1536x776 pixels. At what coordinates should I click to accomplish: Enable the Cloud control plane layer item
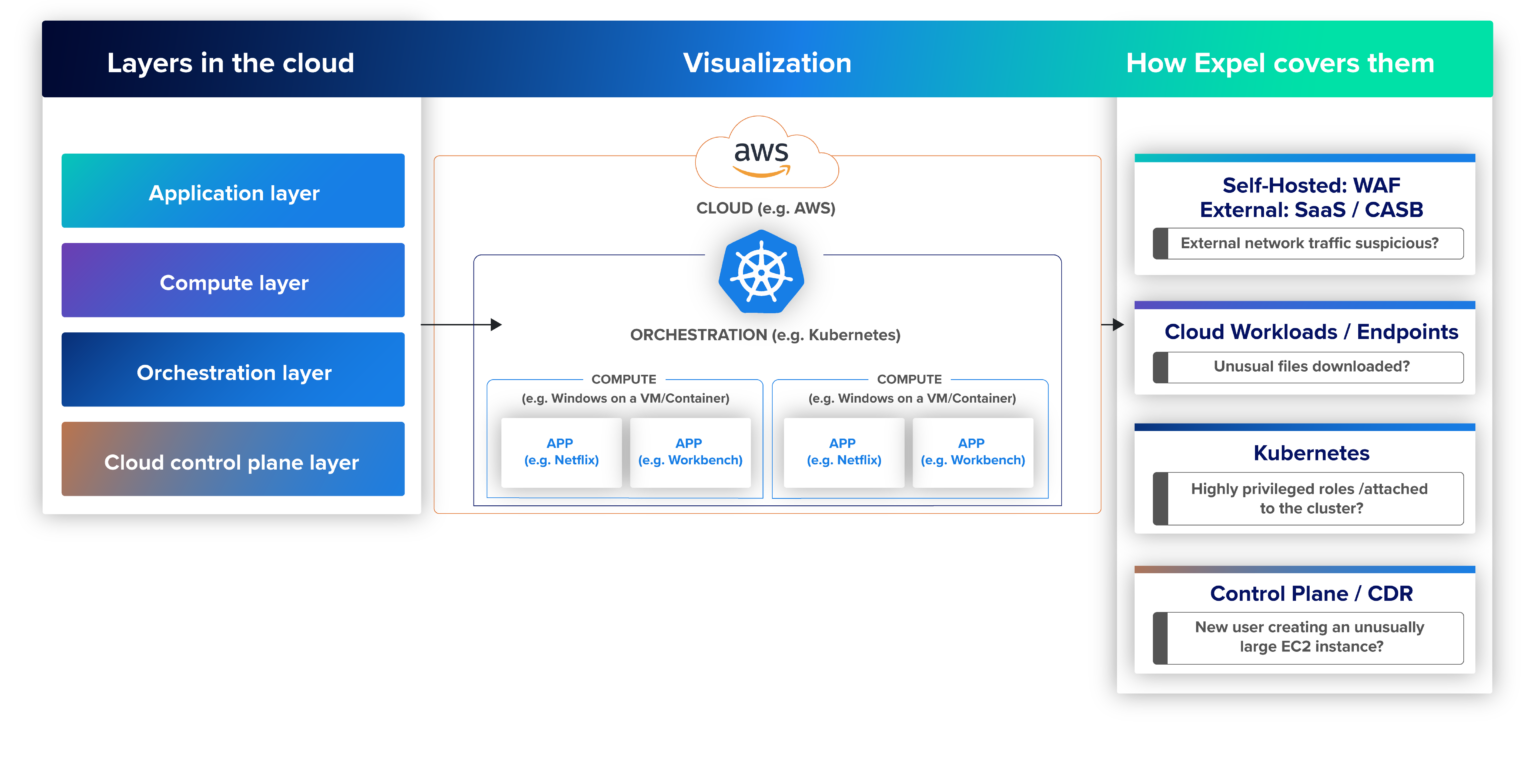[233, 459]
